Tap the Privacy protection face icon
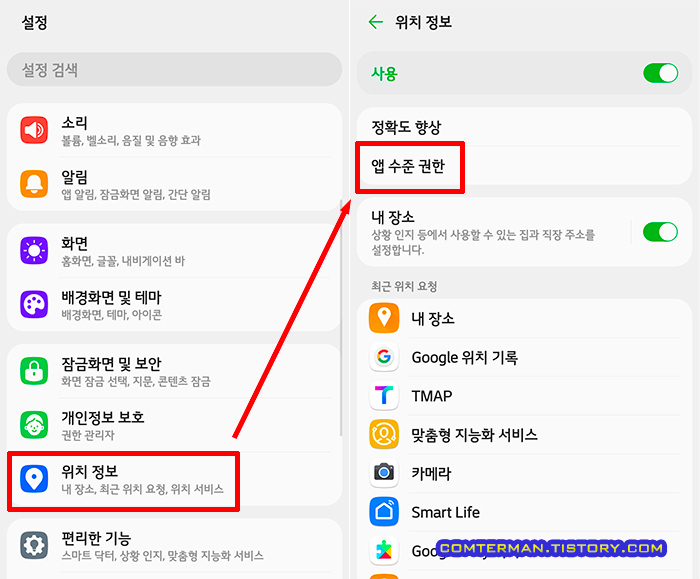The height and width of the screenshot is (579, 700). coord(34,425)
